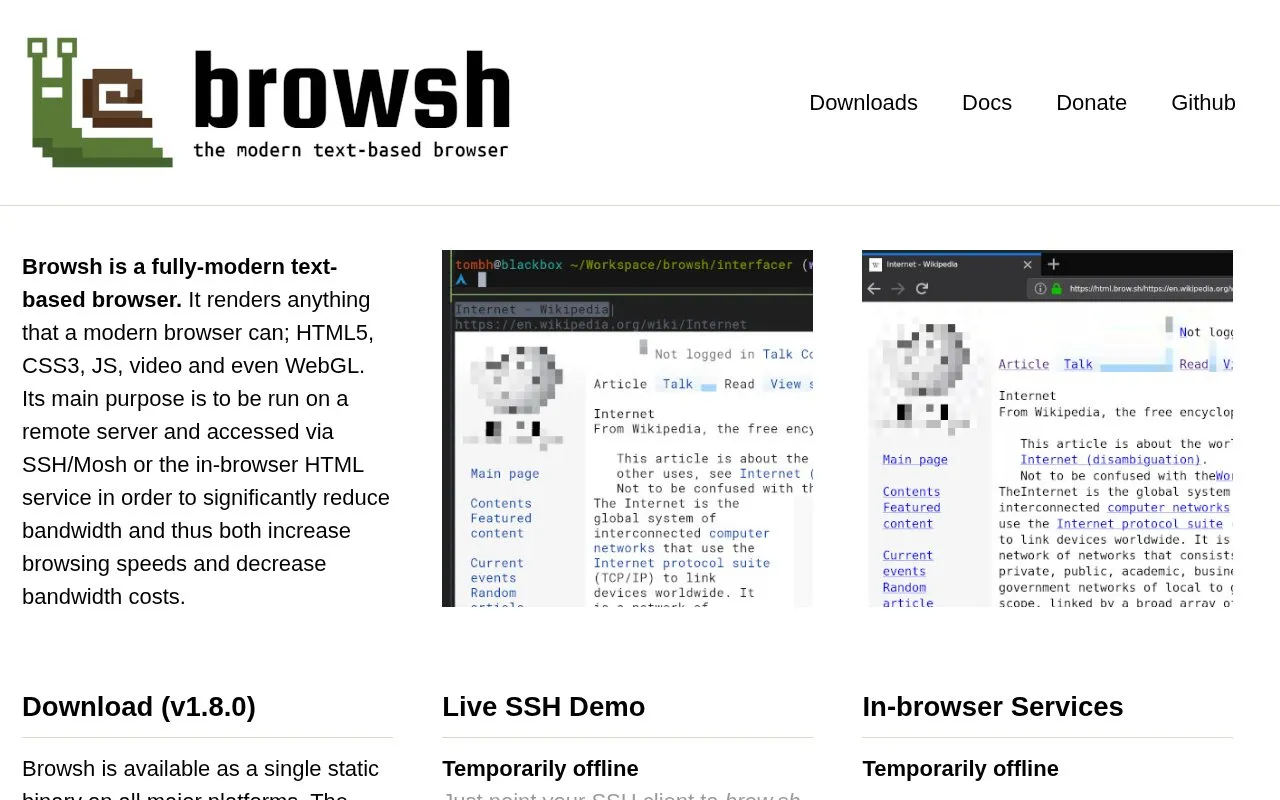
Task: Click "Temporarily offline" under Live SSH Demo
Action: pos(540,769)
